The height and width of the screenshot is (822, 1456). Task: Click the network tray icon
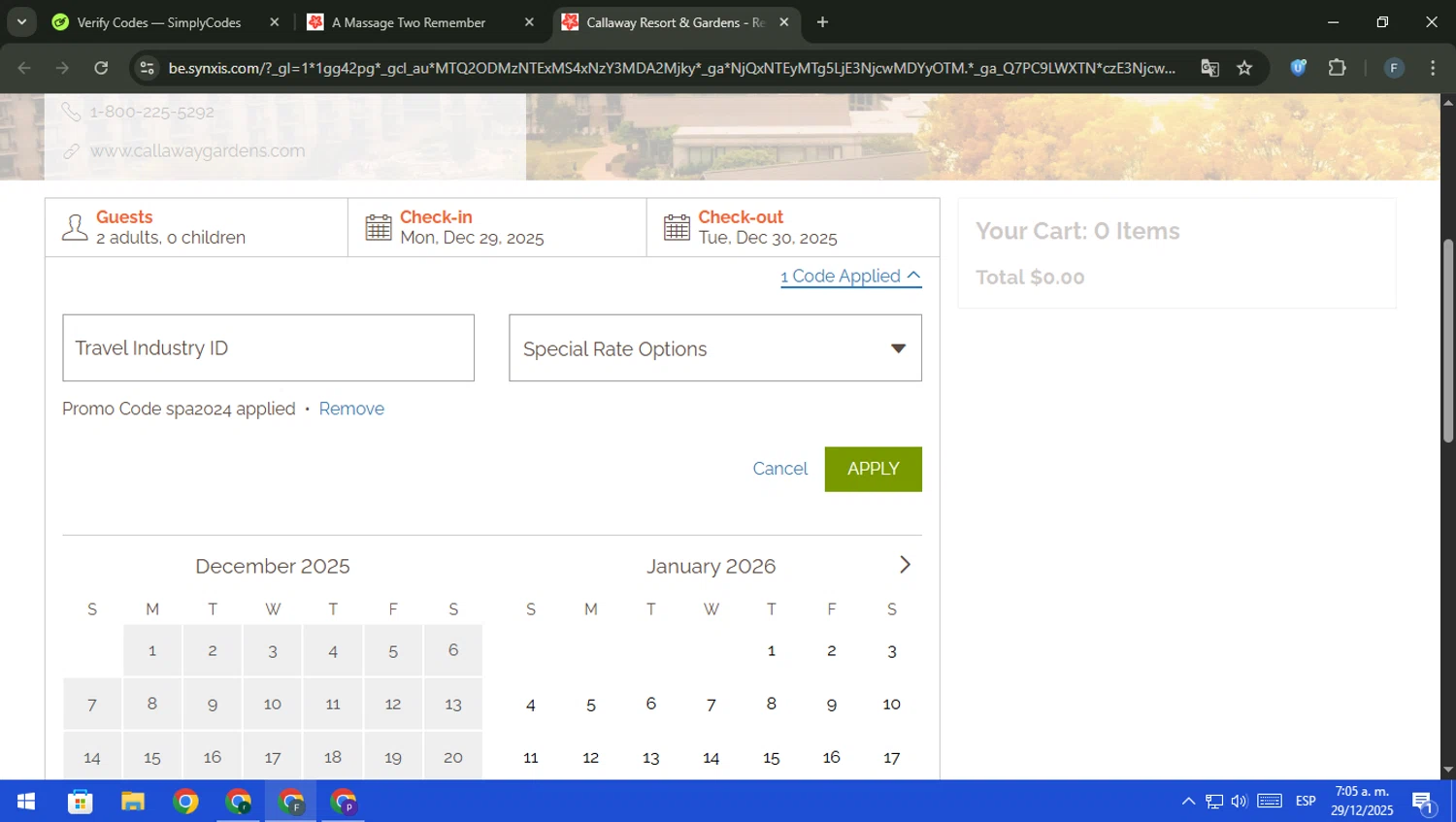pyautogui.click(x=1214, y=802)
